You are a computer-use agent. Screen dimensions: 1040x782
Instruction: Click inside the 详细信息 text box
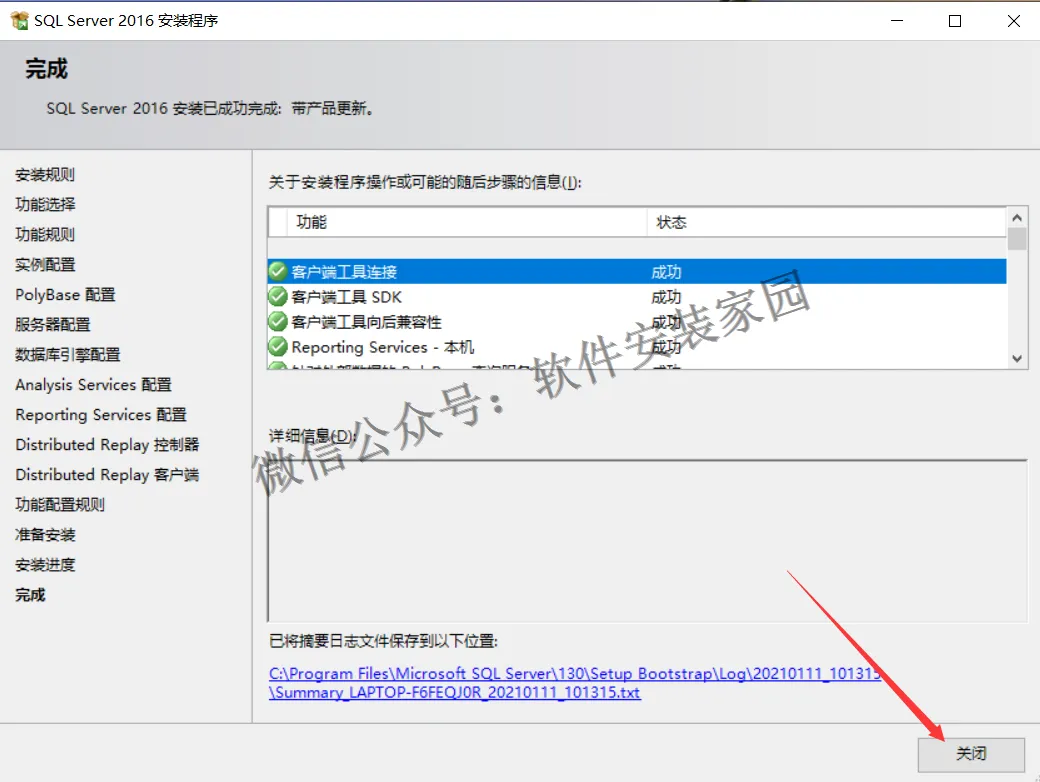(647, 541)
